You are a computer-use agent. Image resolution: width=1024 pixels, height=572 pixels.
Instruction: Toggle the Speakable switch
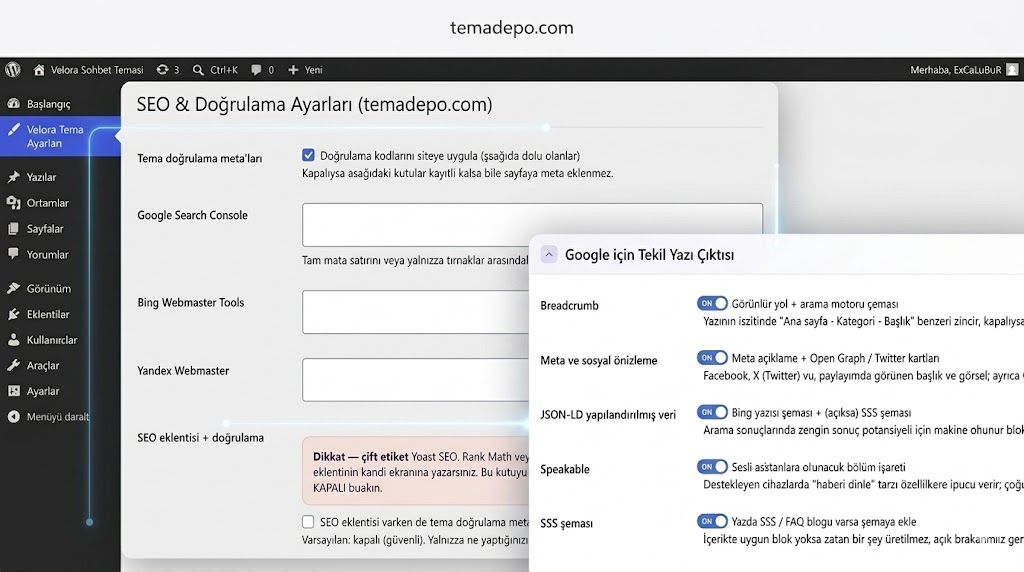(x=712, y=467)
